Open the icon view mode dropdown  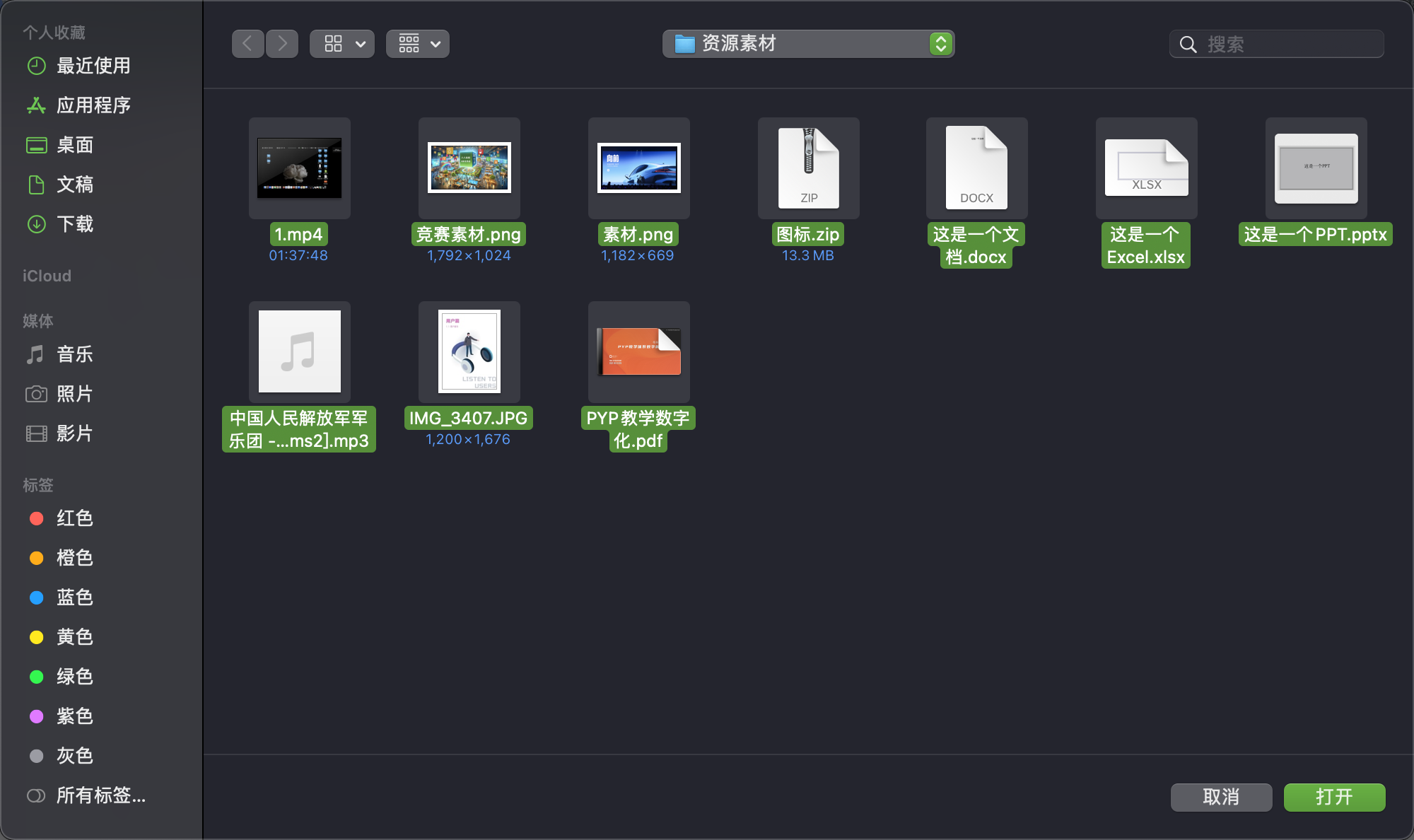coord(342,44)
